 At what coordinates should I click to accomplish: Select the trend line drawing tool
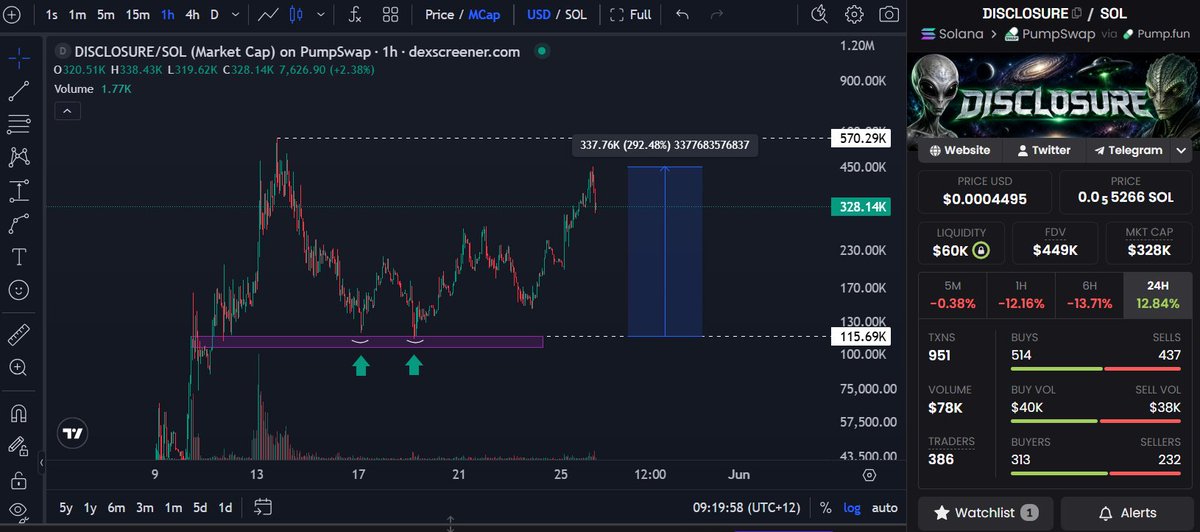pyautogui.click(x=19, y=91)
